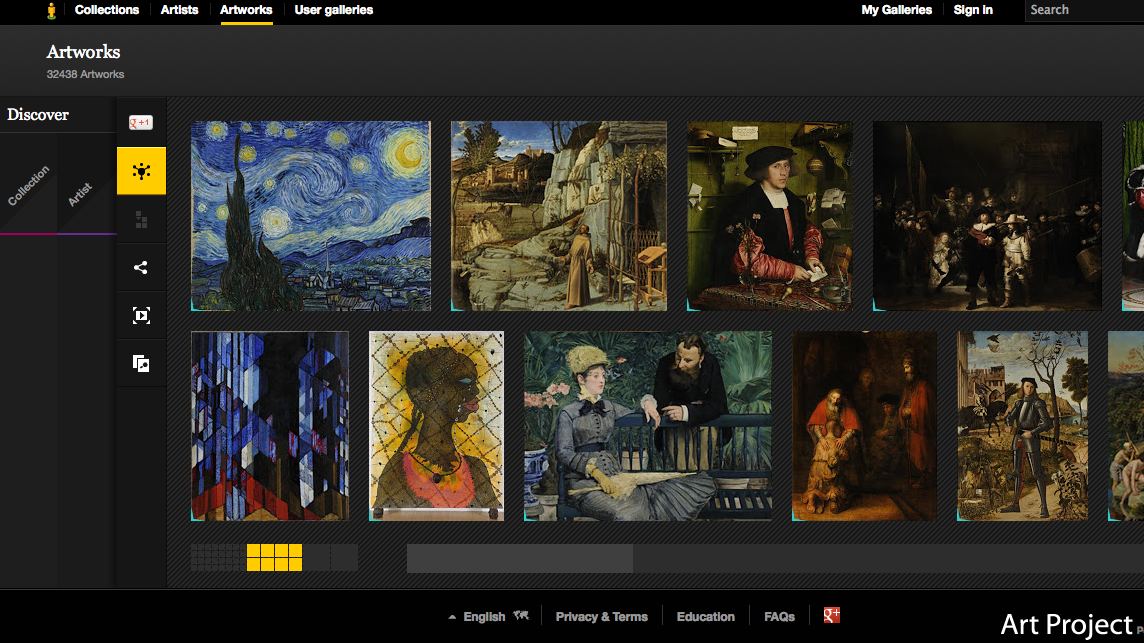Open the merchant portrait with black hat
Screen dimensions: 1144x643
click(x=770, y=216)
